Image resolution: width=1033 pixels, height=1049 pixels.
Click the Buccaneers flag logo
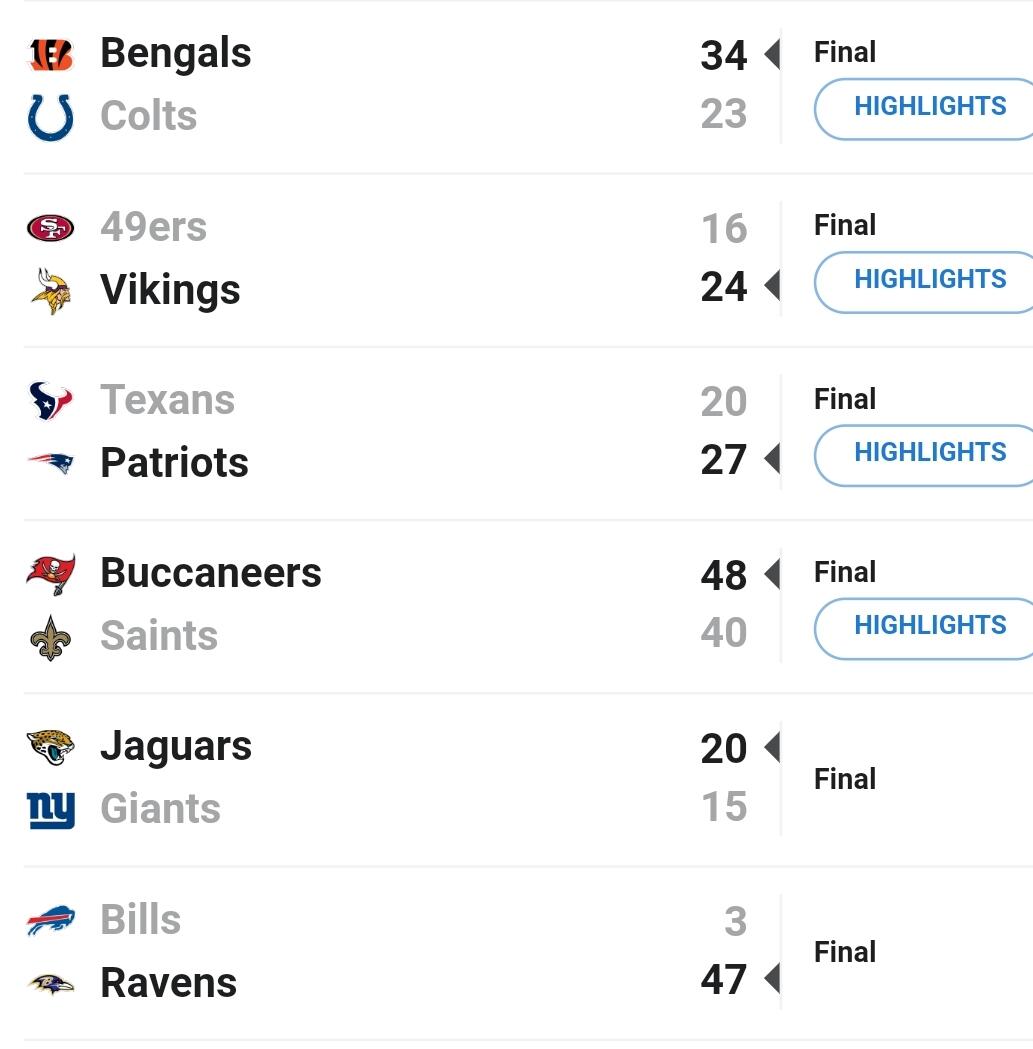pyautogui.click(x=50, y=575)
